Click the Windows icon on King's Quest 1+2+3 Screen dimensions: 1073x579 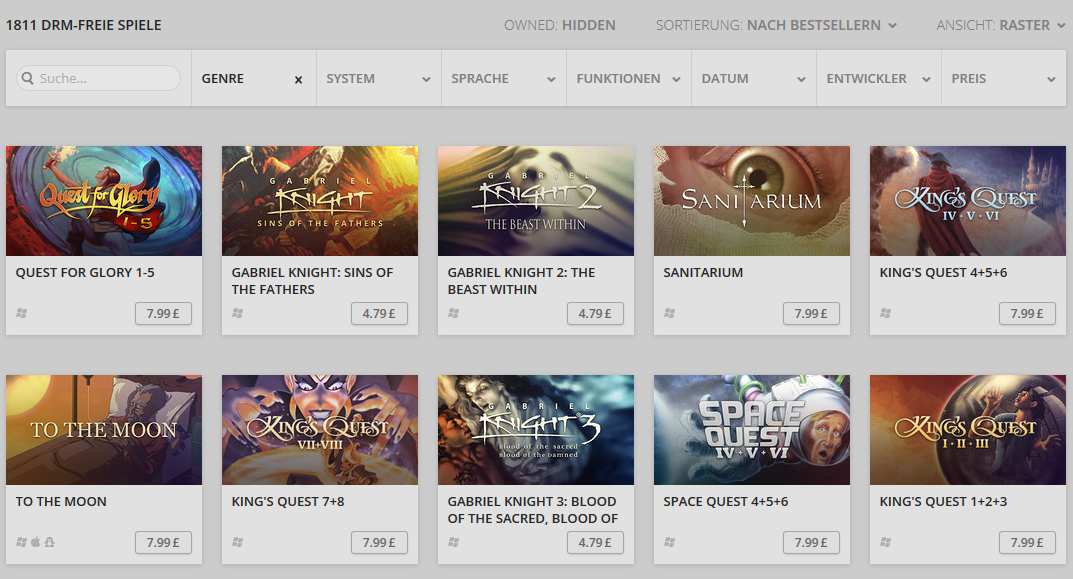885,542
